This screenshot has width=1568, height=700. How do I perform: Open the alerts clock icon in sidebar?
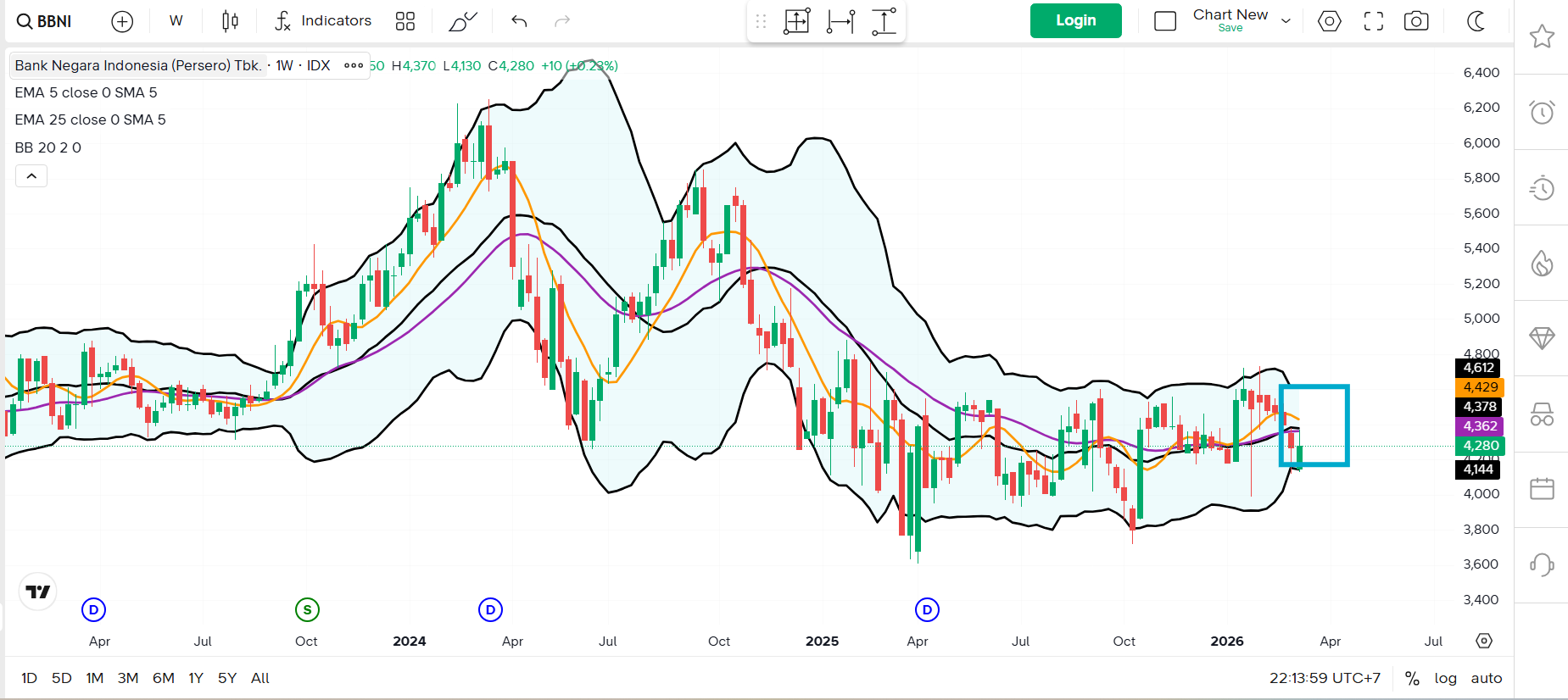click(x=1541, y=112)
